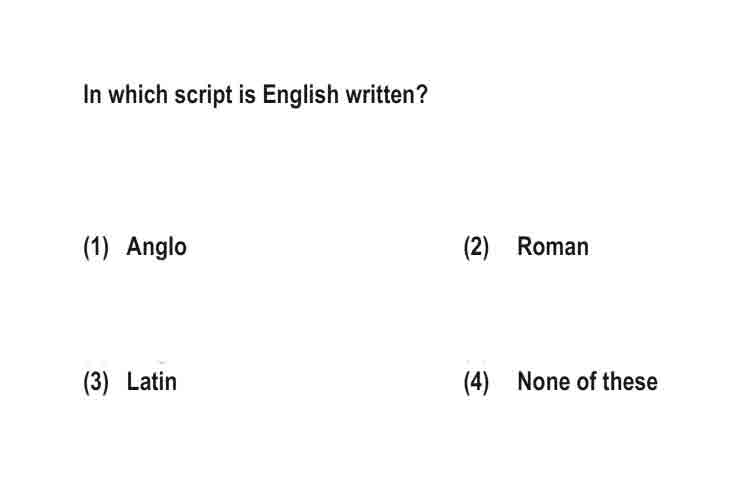Click the word written in the question
Viewport: 750px width, 500px height.
tap(380, 94)
